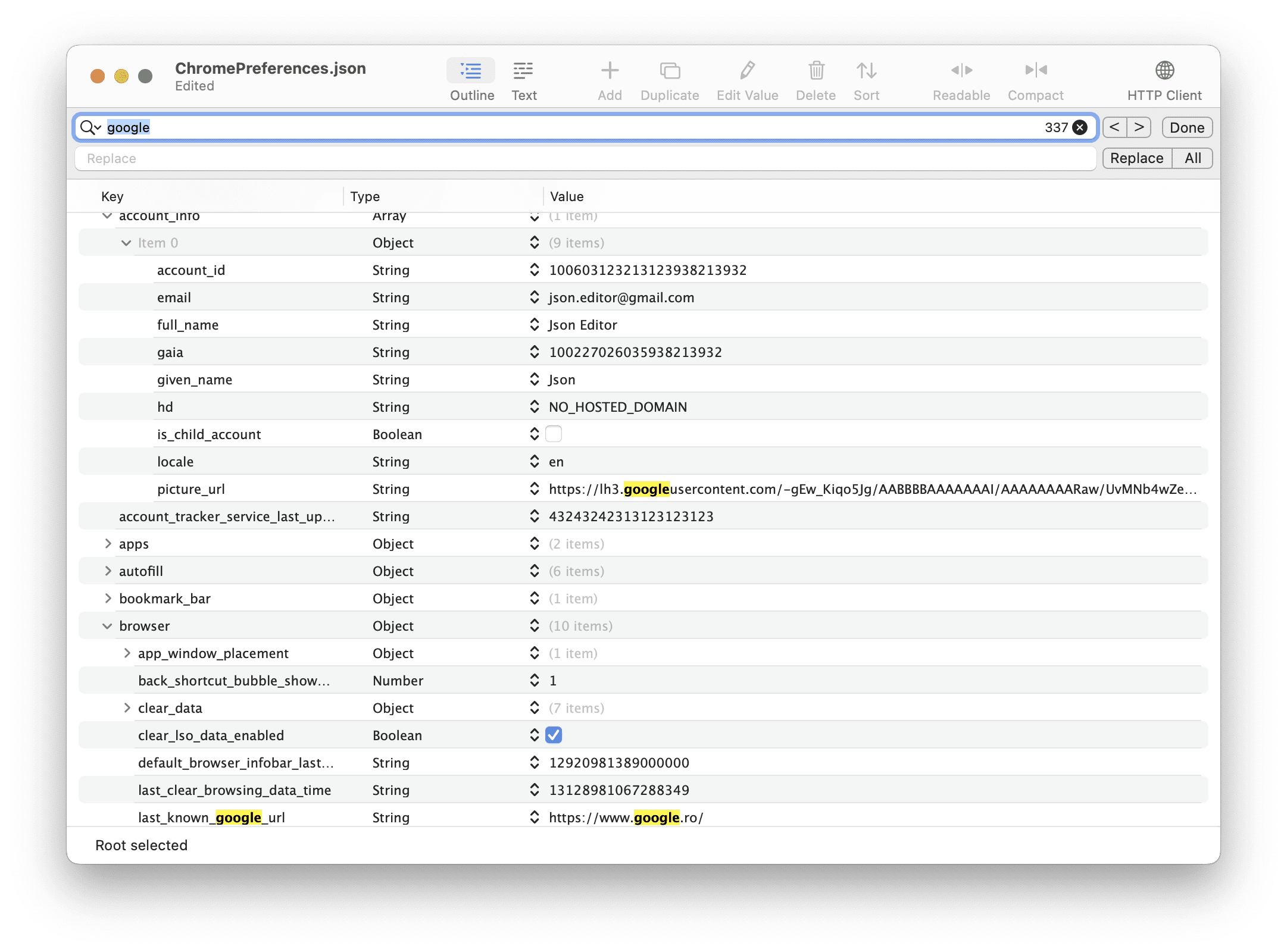Enable the is_child_account checkbox
The image size is (1287, 952).
click(x=554, y=434)
